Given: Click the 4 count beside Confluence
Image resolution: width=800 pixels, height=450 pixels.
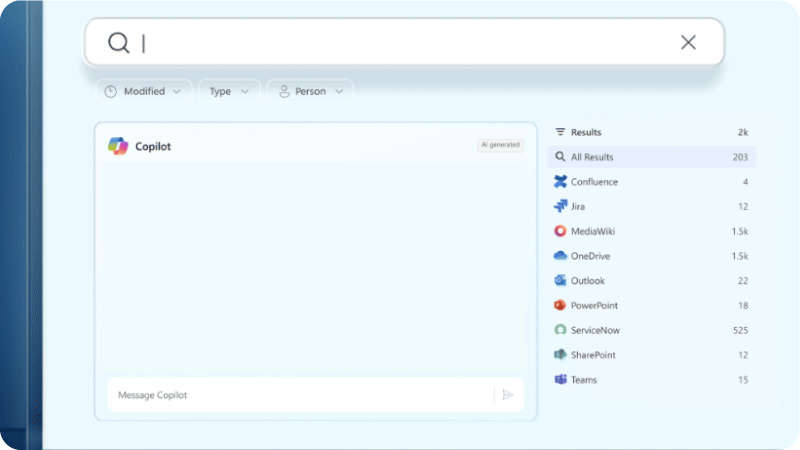Looking at the screenshot, I should tap(745, 182).
